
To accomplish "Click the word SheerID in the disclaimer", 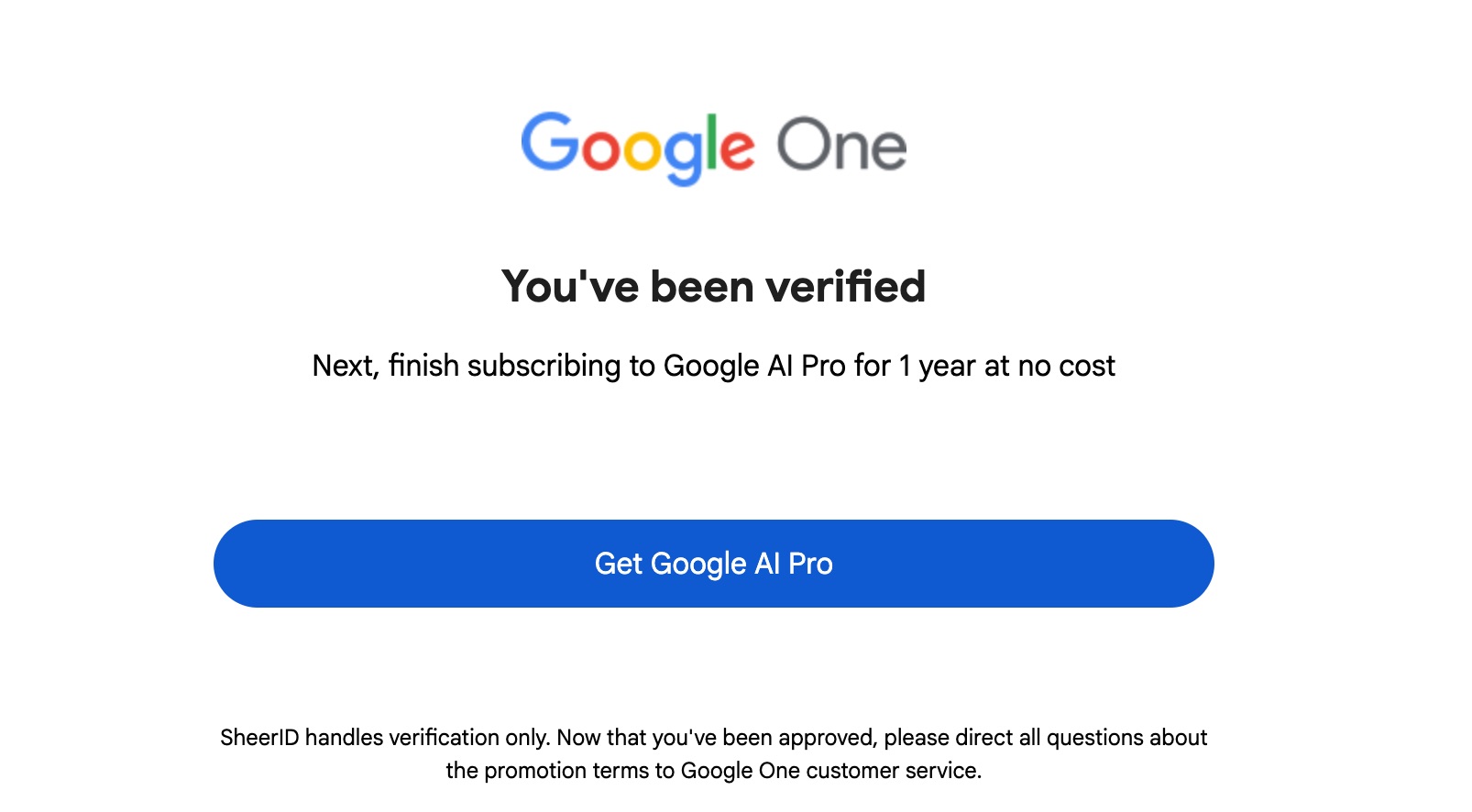I will click(x=259, y=737).
